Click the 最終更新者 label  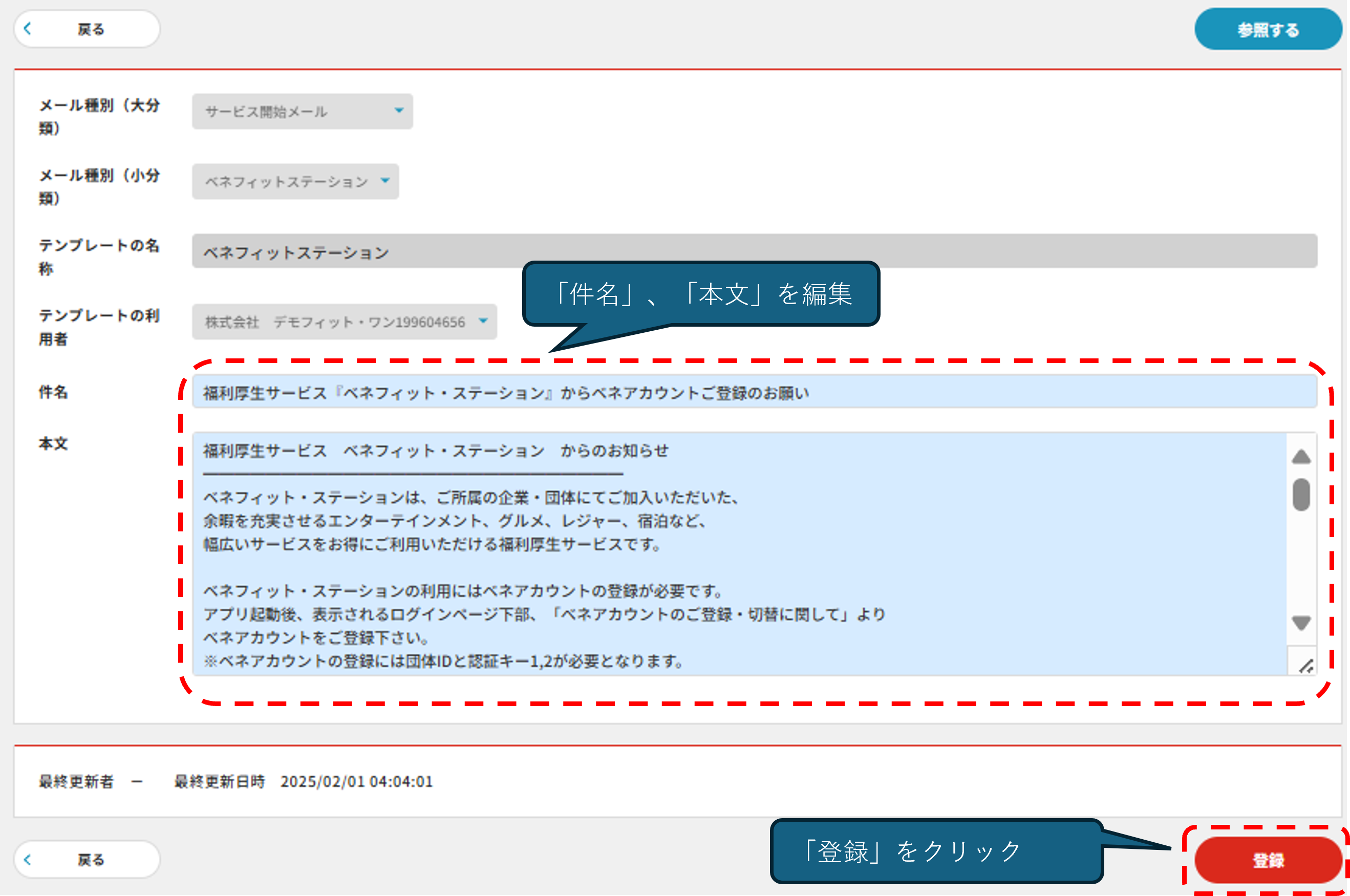coord(76,781)
